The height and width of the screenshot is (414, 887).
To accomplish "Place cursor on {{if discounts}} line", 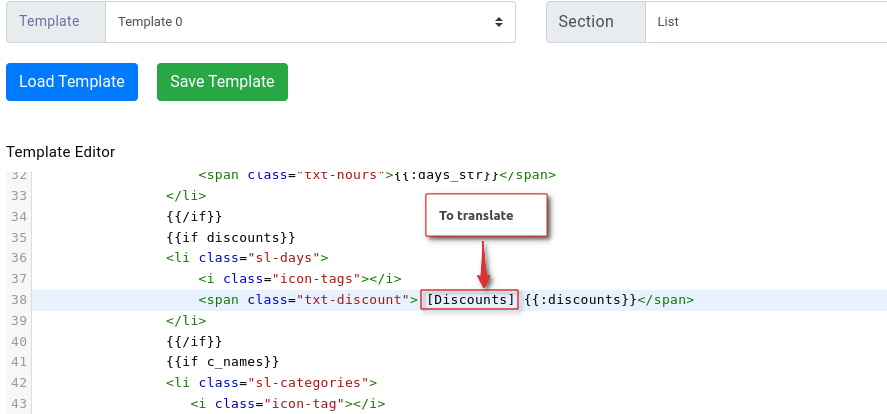I will (x=231, y=237).
